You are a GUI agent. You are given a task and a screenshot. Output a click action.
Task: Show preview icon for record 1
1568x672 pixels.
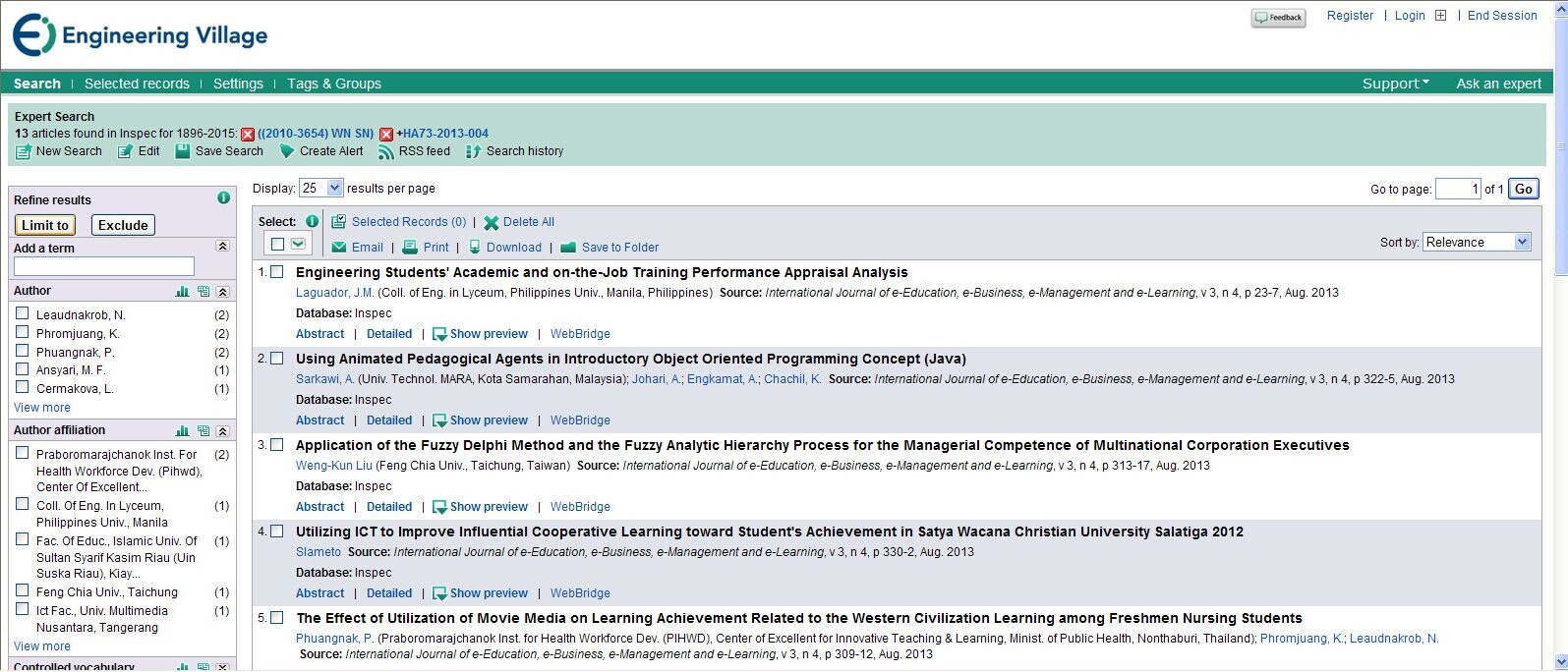tap(439, 334)
